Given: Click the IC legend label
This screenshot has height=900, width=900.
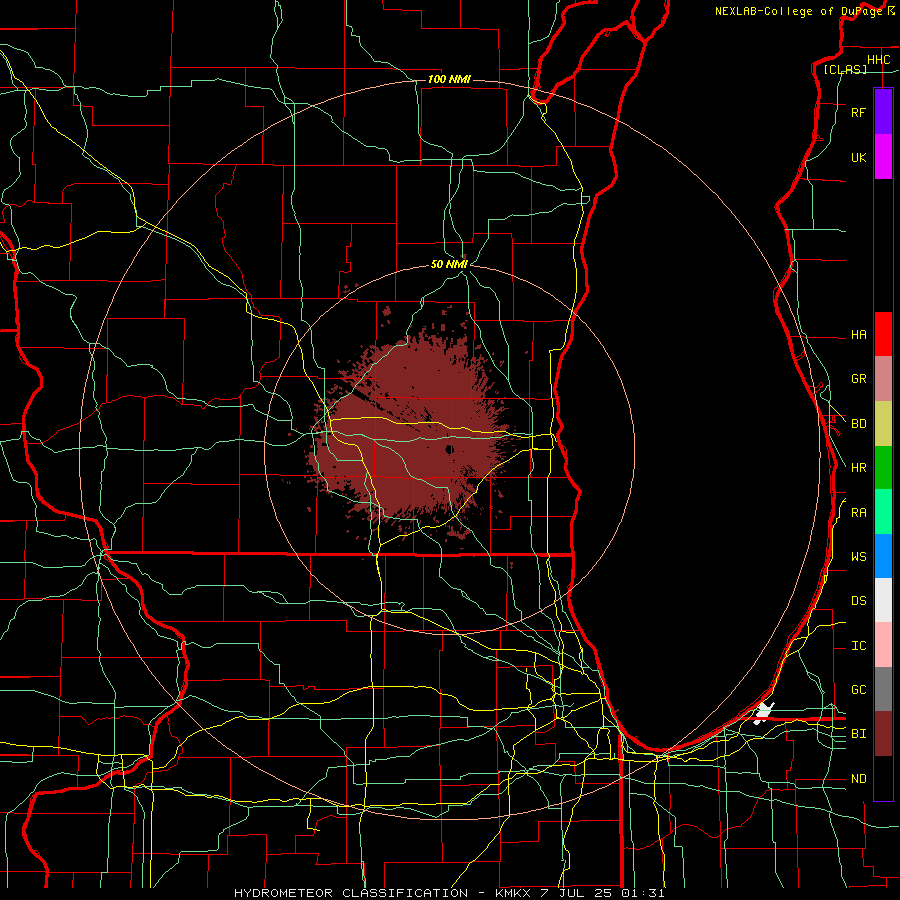Looking at the screenshot, I should [x=858, y=646].
